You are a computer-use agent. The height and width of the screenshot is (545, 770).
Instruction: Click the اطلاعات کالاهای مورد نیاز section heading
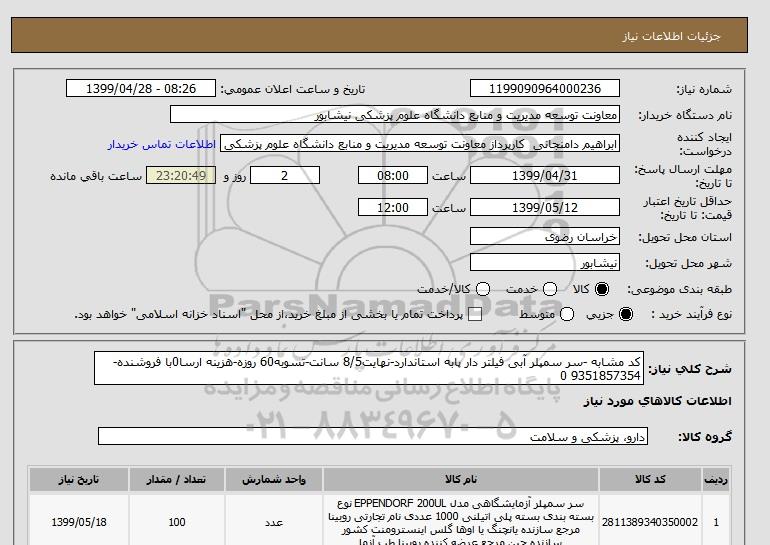658,401
